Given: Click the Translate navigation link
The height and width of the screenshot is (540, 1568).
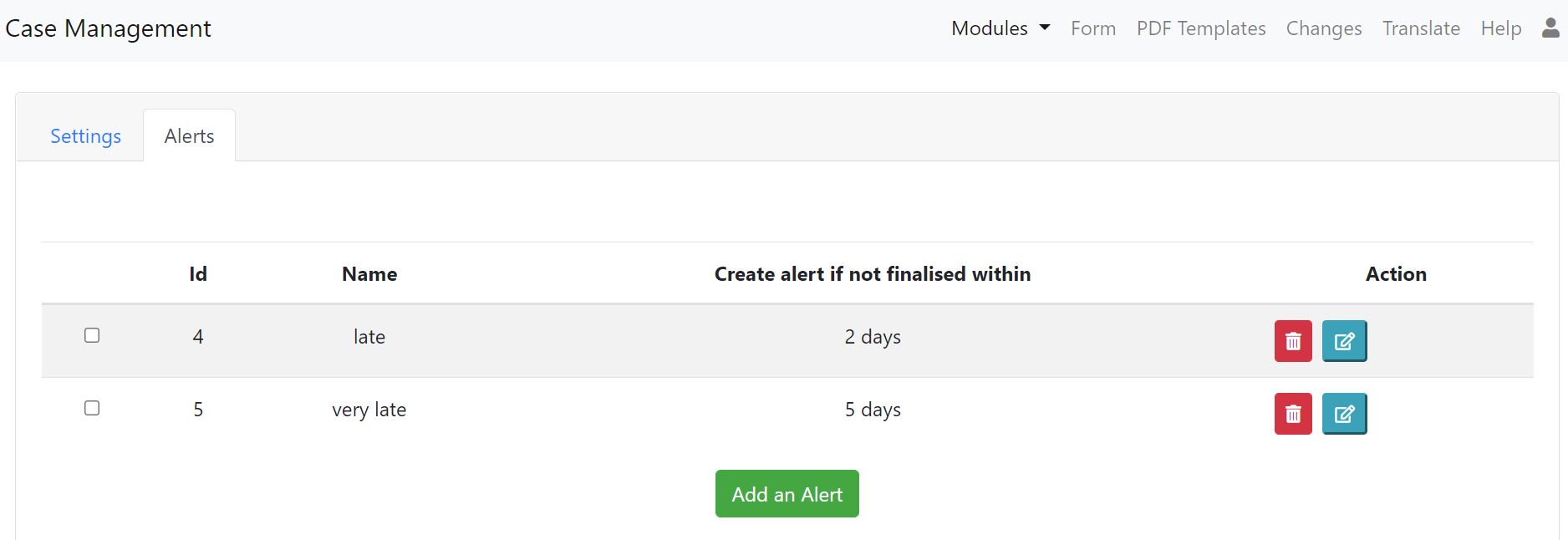Looking at the screenshot, I should [x=1421, y=28].
